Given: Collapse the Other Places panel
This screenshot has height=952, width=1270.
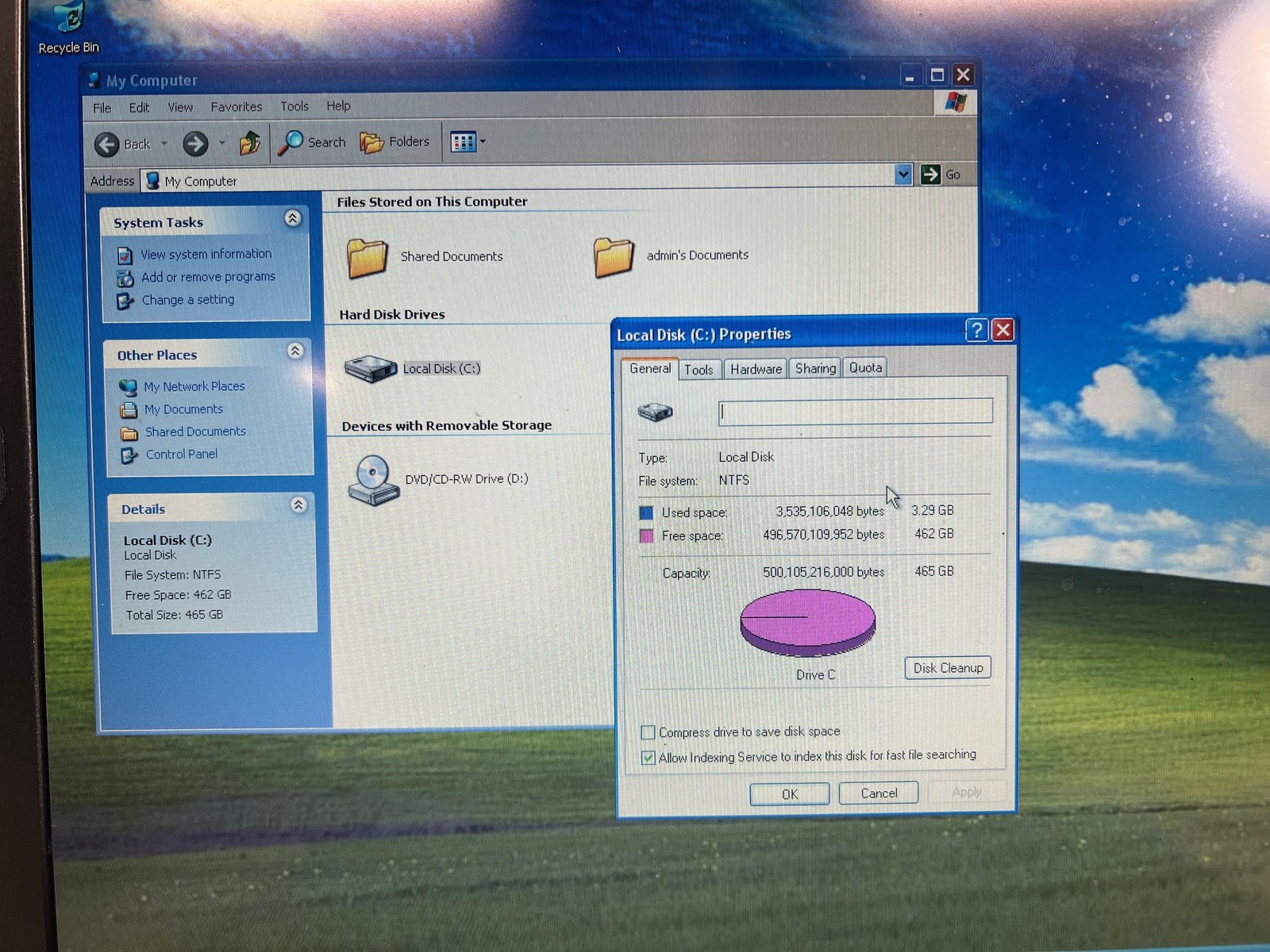Looking at the screenshot, I should click(295, 351).
